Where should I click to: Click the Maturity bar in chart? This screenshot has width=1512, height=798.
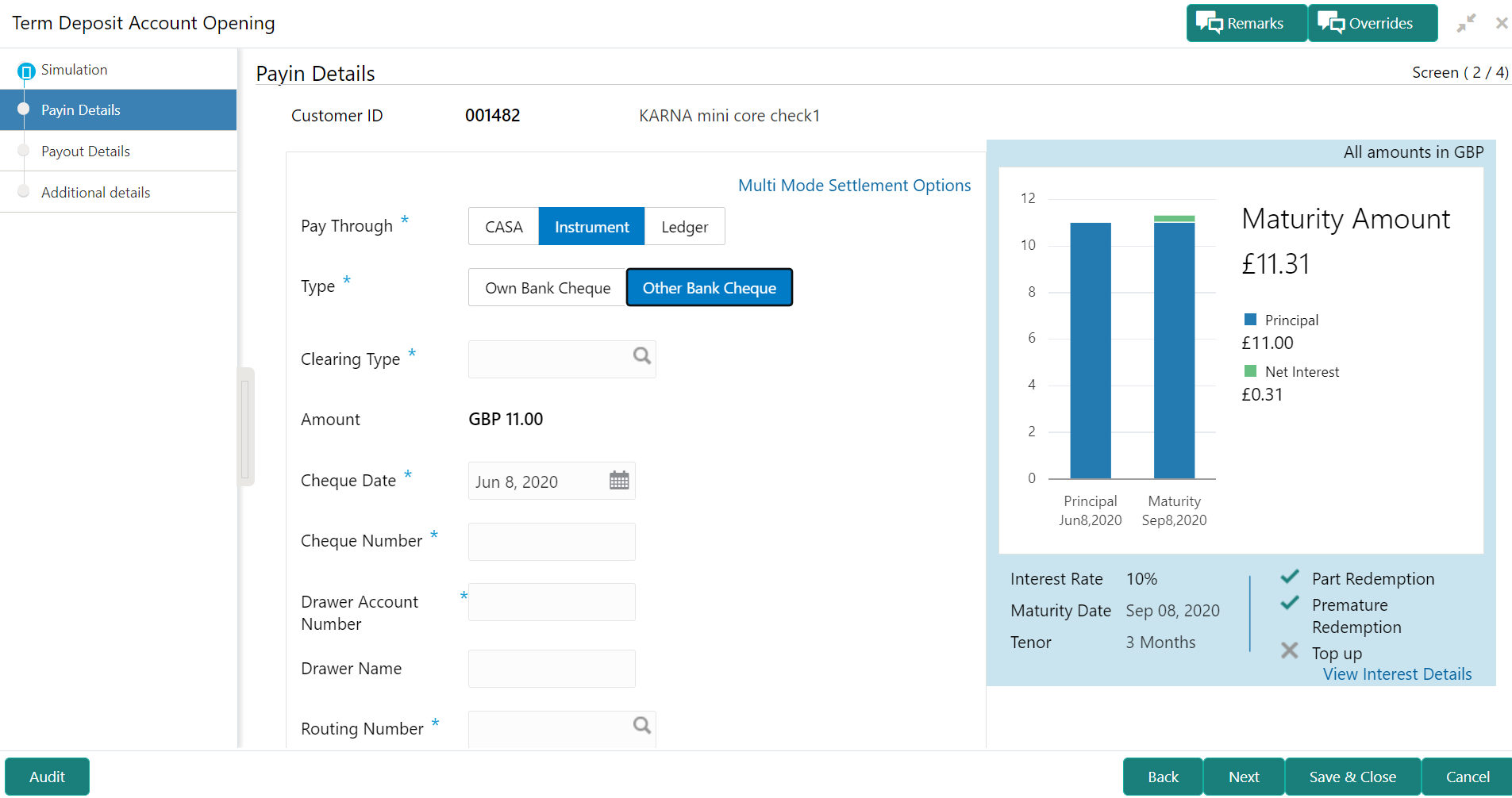point(1175,347)
